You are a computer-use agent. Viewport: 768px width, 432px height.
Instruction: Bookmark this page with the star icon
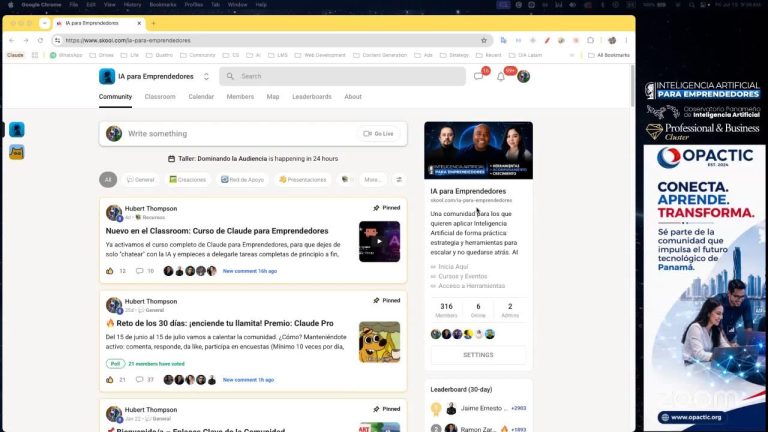tap(484, 40)
